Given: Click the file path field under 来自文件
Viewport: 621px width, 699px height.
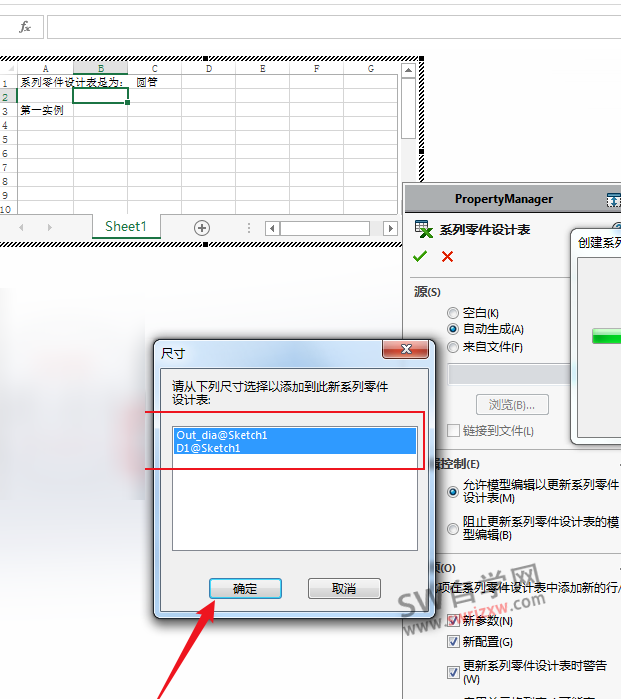Looking at the screenshot, I should coord(509,374).
